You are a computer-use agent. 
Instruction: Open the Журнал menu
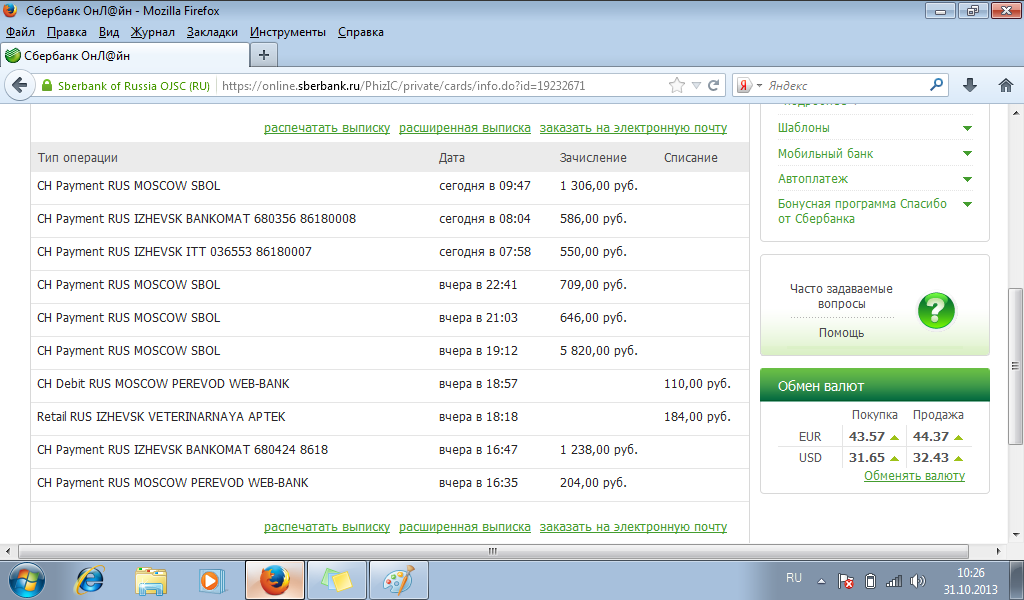click(x=153, y=32)
